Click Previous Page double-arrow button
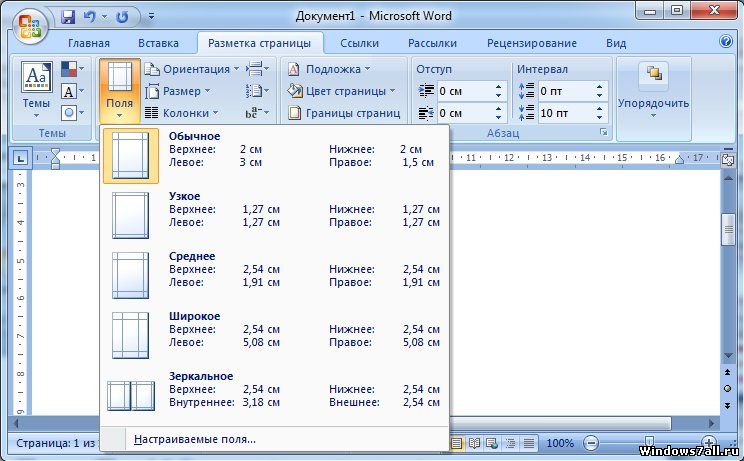This screenshot has width=744, height=461. (728, 373)
